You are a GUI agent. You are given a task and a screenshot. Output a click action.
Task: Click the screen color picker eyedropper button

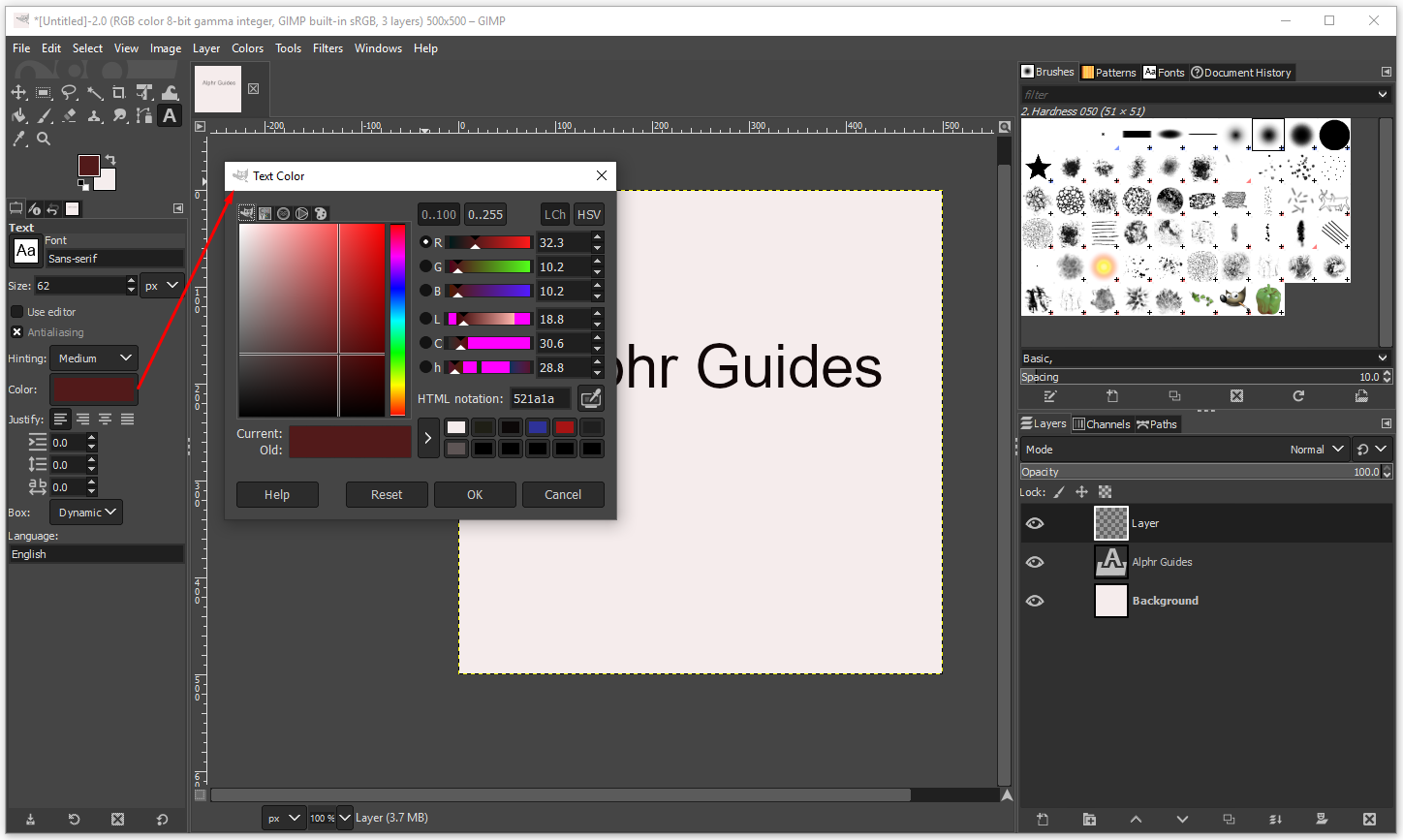pyautogui.click(x=590, y=398)
